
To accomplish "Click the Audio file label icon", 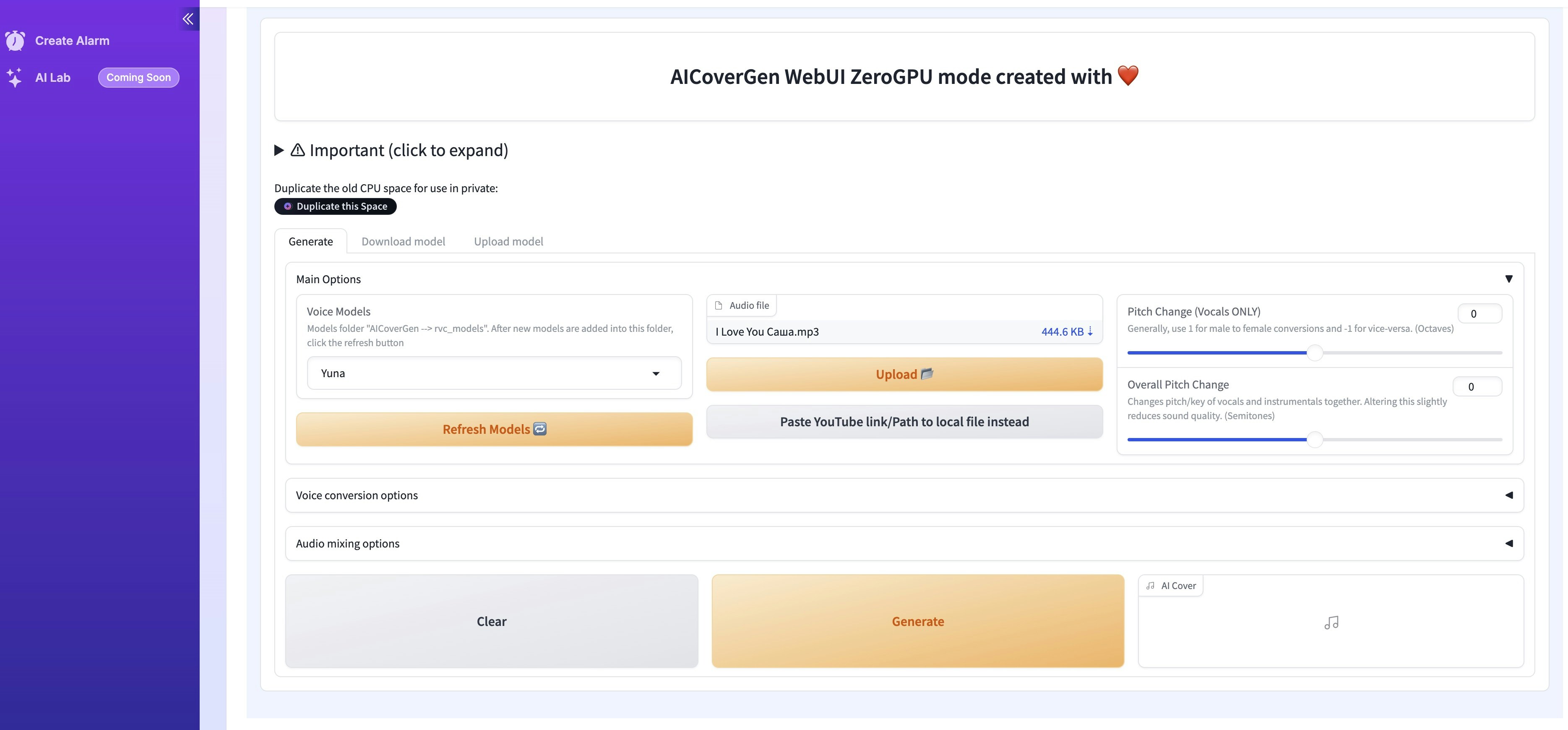I will pyautogui.click(x=718, y=306).
